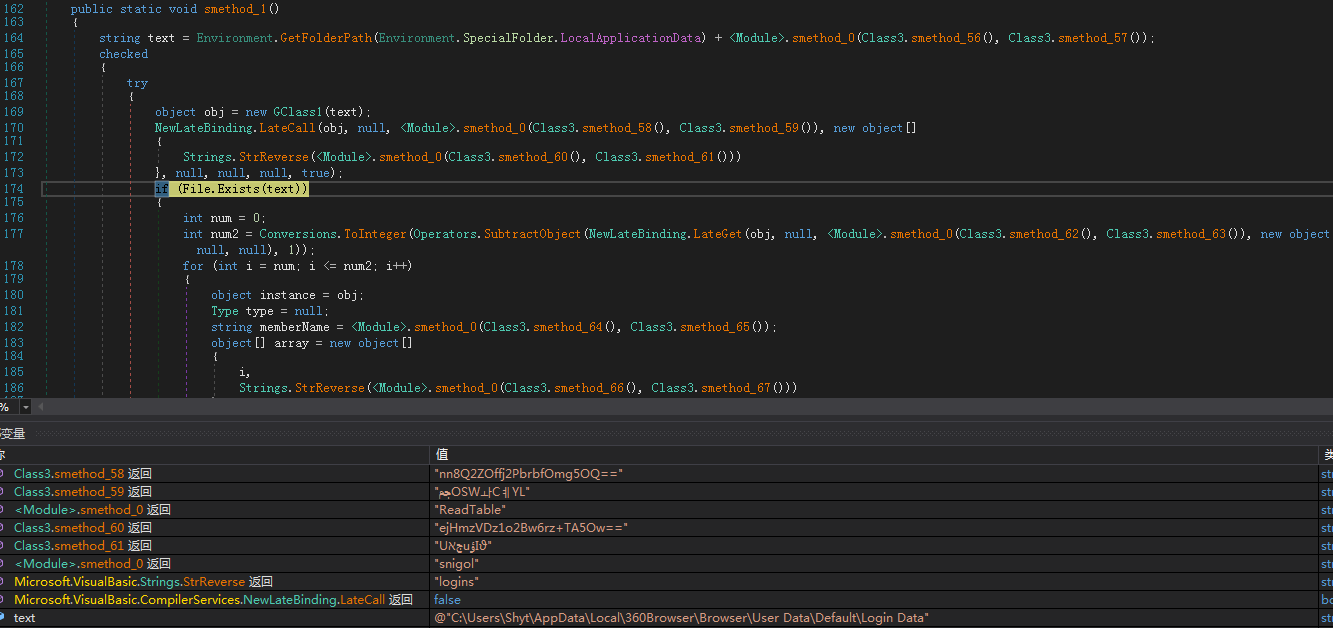Select the Class3.smethod_59 返回 row
The height and width of the screenshot is (628, 1333).
point(83,491)
